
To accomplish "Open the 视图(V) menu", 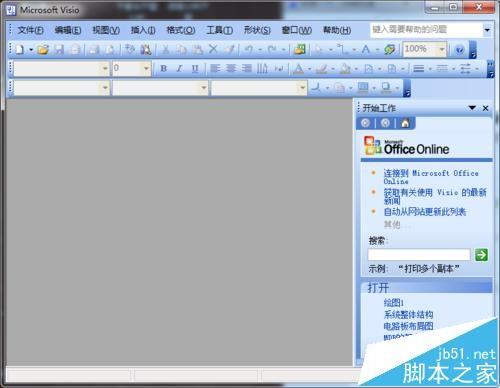I will click(x=106, y=30).
